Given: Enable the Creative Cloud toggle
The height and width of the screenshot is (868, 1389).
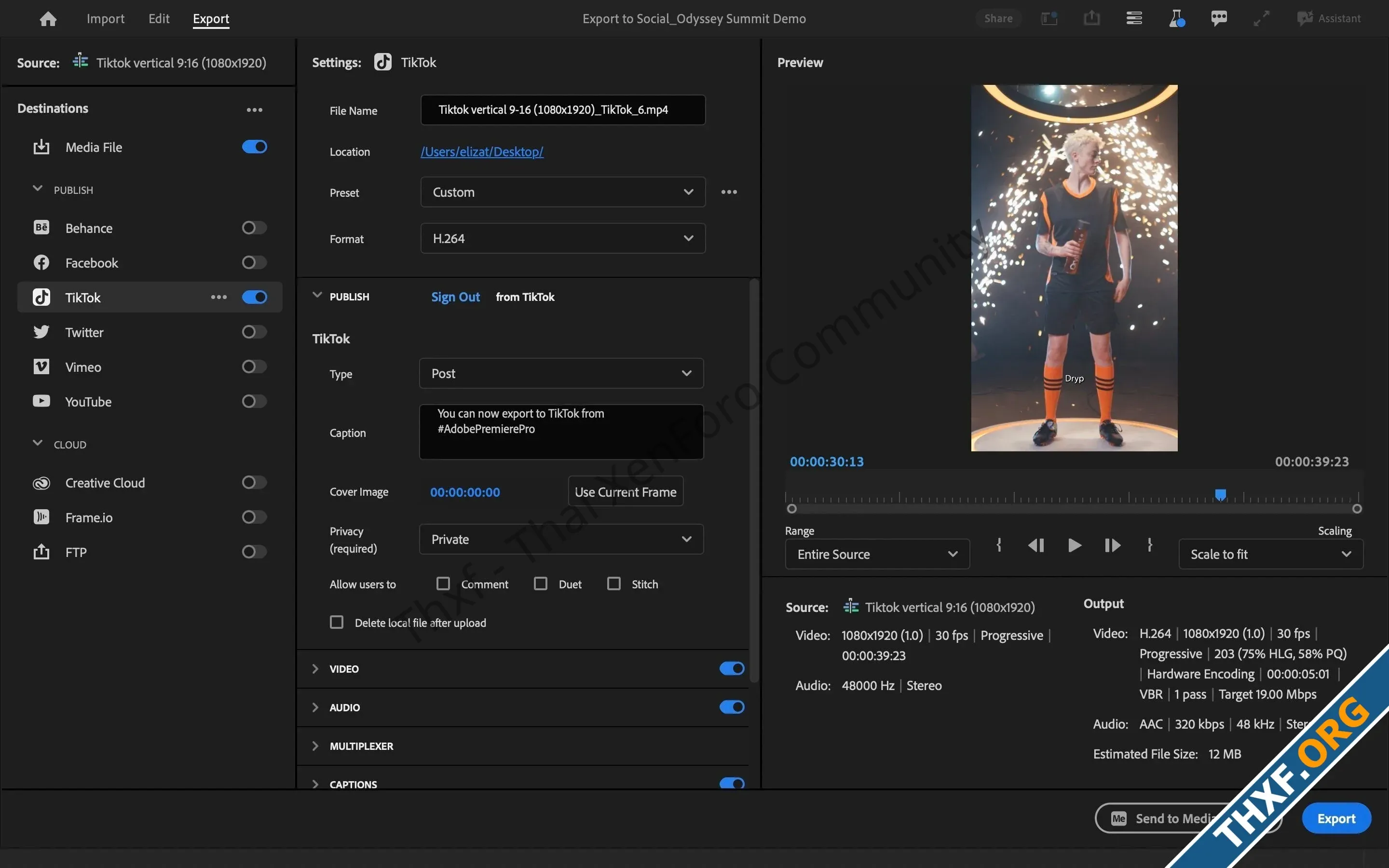Looking at the screenshot, I should pyautogui.click(x=254, y=483).
